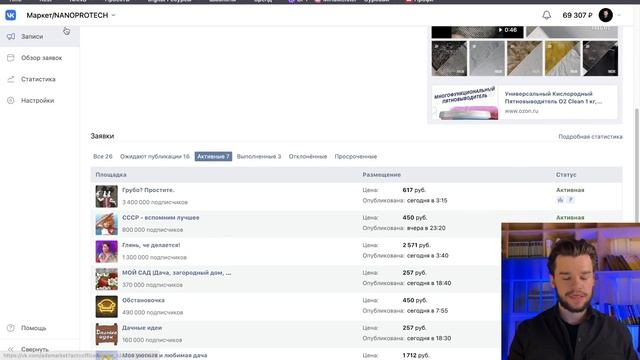Viewport: 640px width, 360px height.
Task: Switch to the Все 26 tab
Action: (x=102, y=156)
